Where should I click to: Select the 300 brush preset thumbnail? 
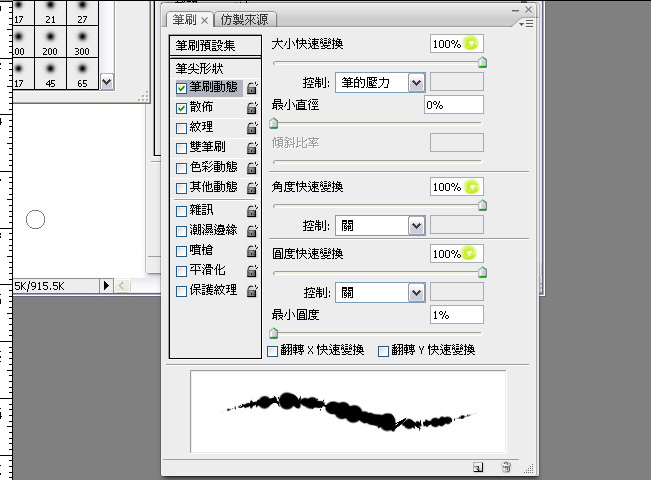click(83, 42)
